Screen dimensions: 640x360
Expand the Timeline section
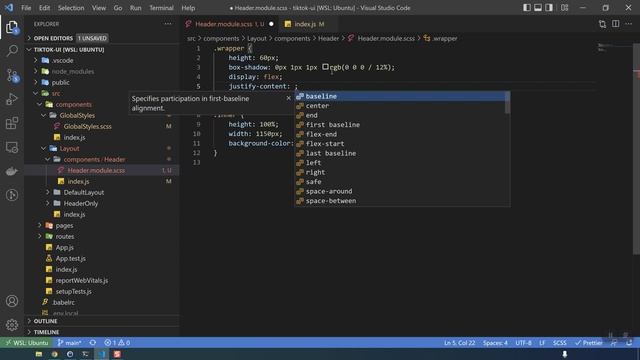(102, 332)
